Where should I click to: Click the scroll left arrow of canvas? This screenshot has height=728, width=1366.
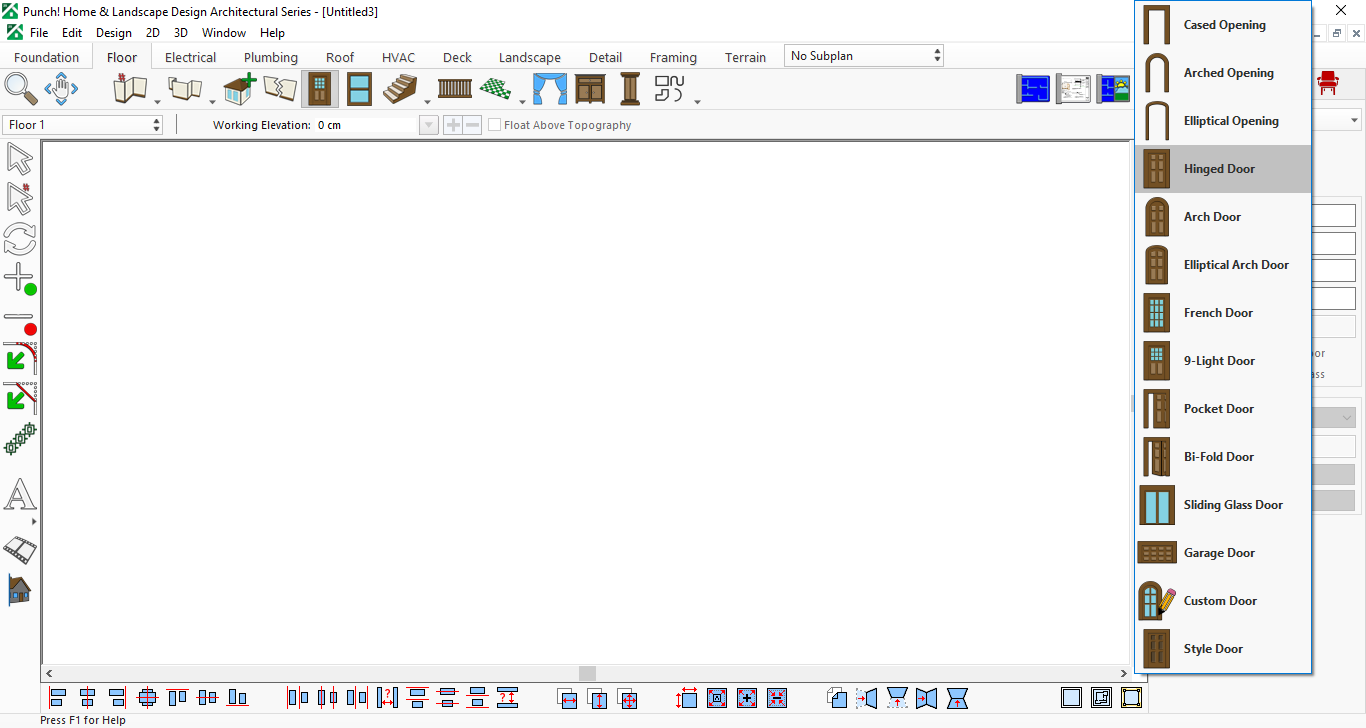pos(50,674)
